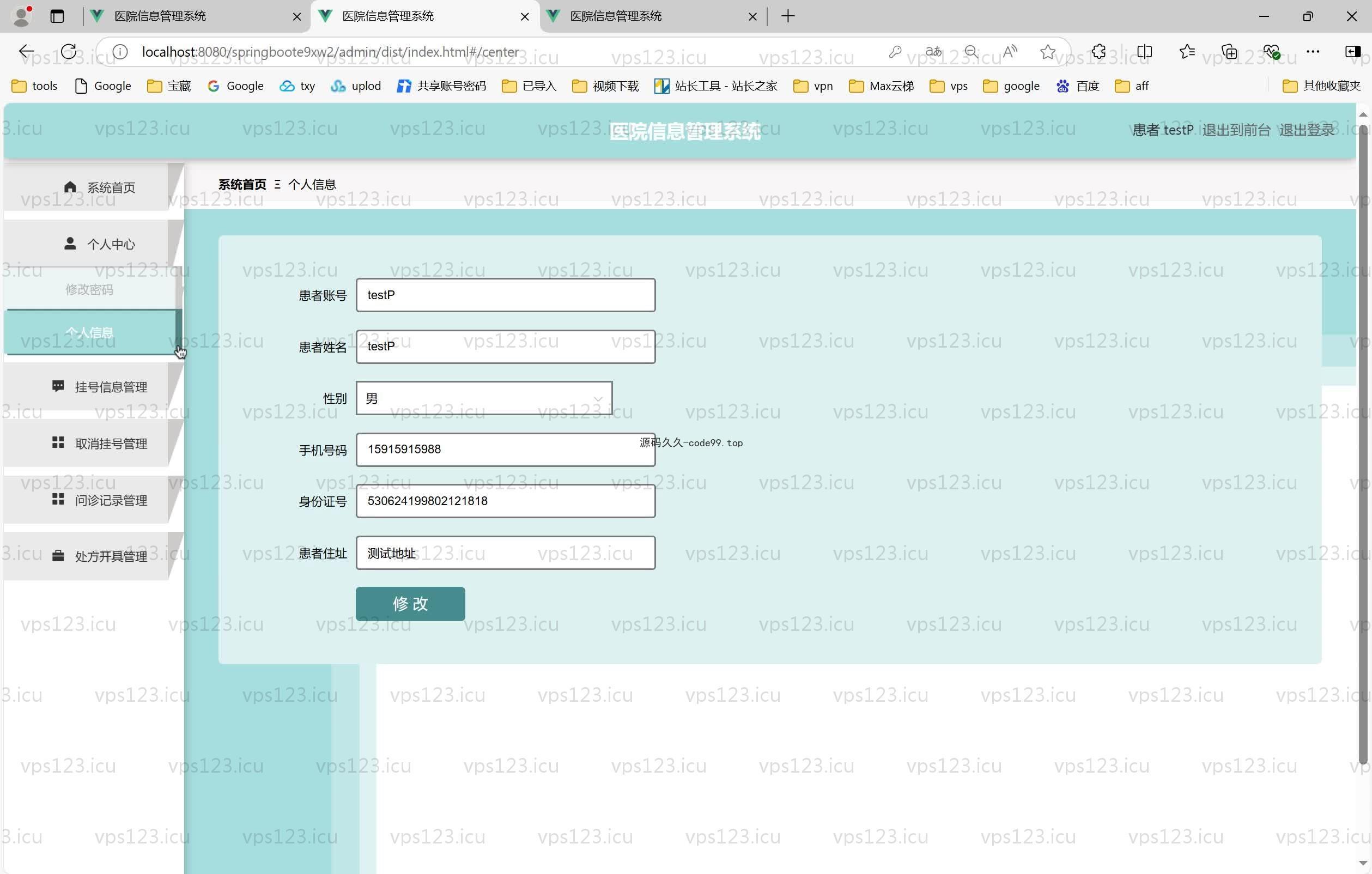The height and width of the screenshot is (874, 1372).
Task: Open the browser extensions puzzle icon
Action: [1098, 52]
